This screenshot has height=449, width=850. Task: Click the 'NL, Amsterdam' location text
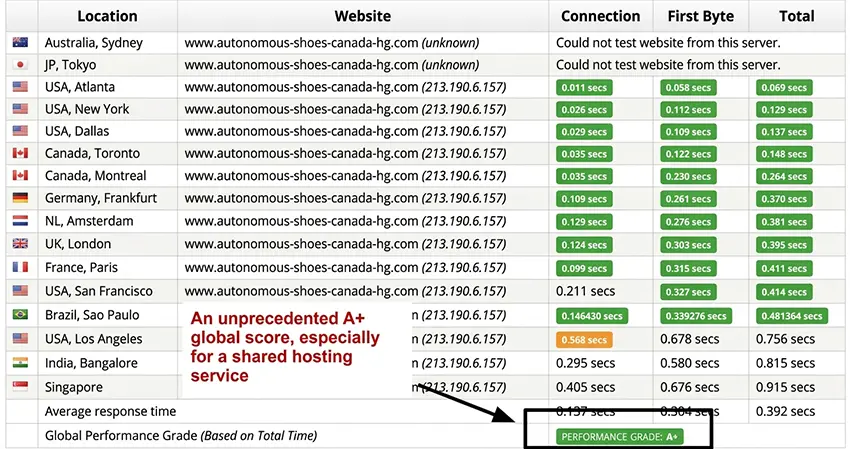pos(89,221)
